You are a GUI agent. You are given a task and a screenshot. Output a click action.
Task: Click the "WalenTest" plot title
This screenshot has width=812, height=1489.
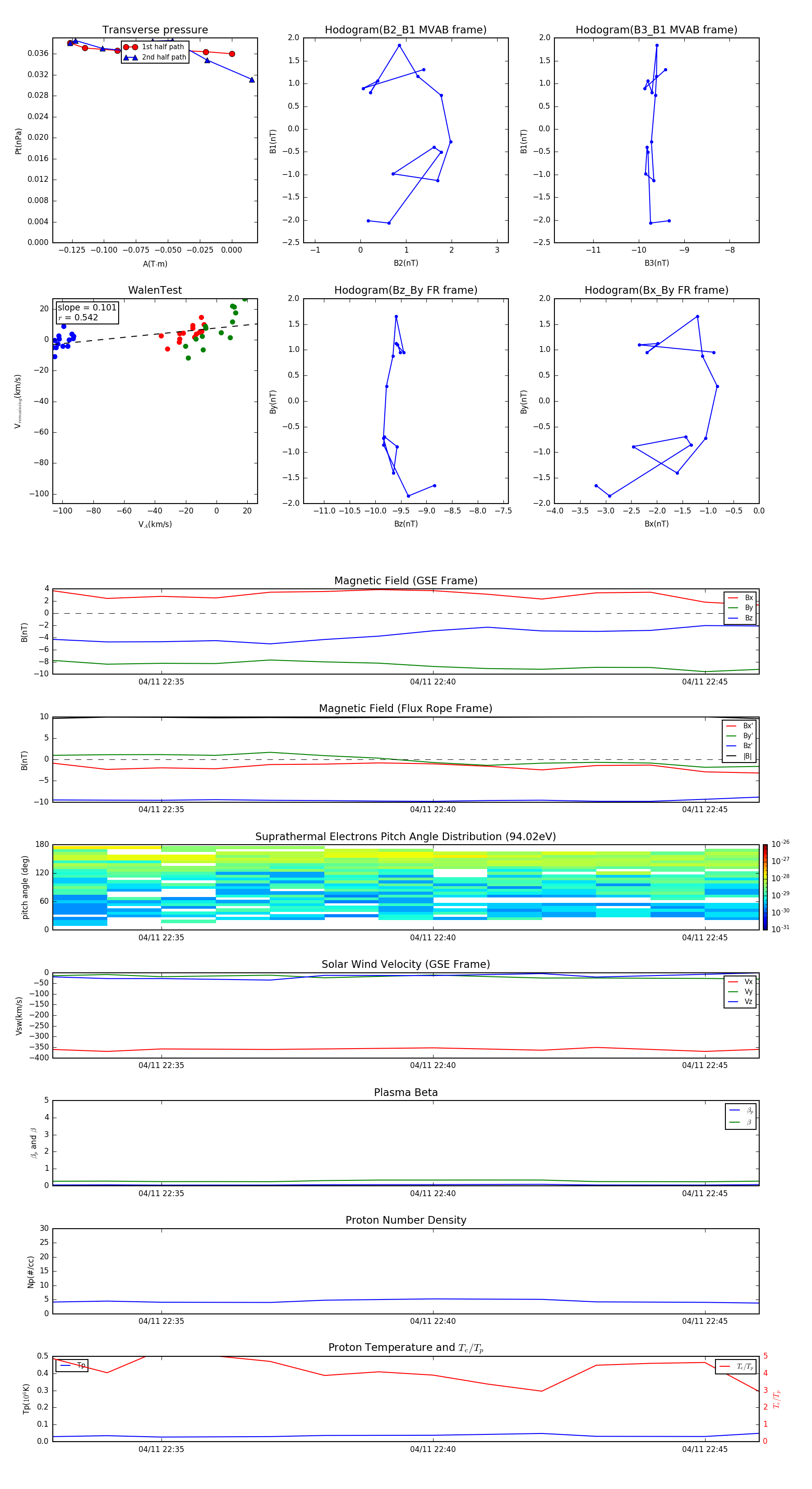(155, 290)
